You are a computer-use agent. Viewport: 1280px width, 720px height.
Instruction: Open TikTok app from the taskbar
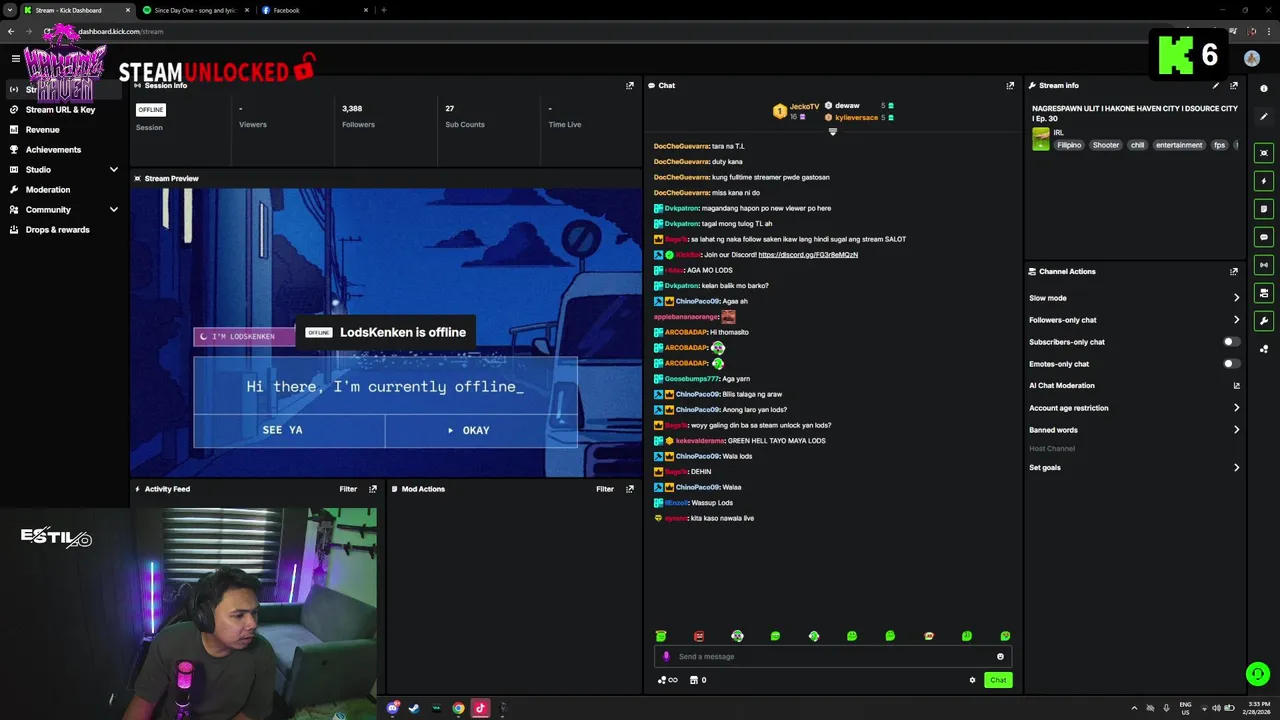[x=480, y=708]
